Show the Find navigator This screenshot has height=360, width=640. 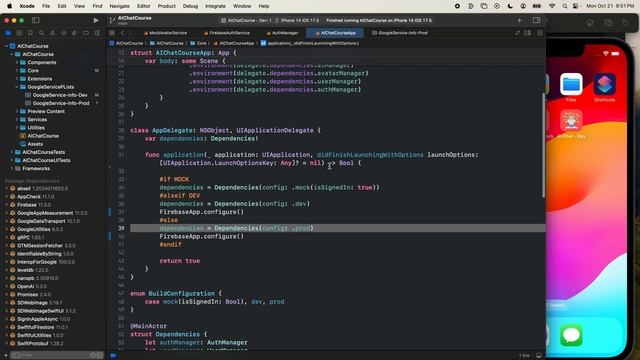[41, 33]
